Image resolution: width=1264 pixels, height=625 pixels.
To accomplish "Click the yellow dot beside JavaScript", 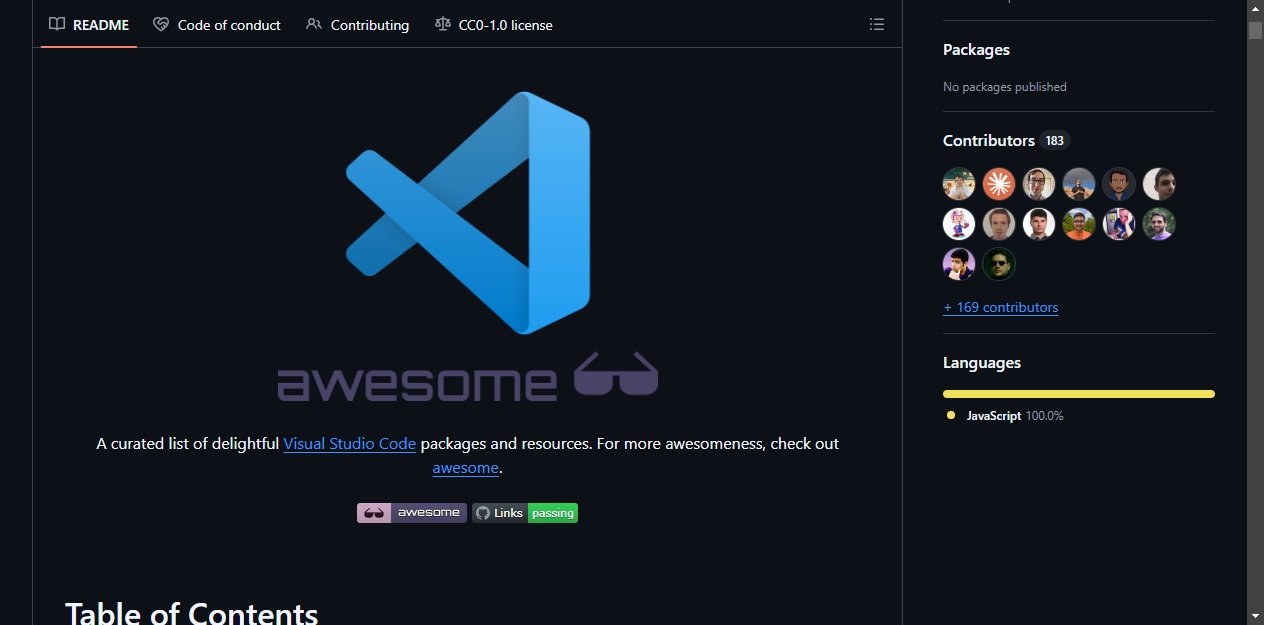I will pyautogui.click(x=951, y=415).
